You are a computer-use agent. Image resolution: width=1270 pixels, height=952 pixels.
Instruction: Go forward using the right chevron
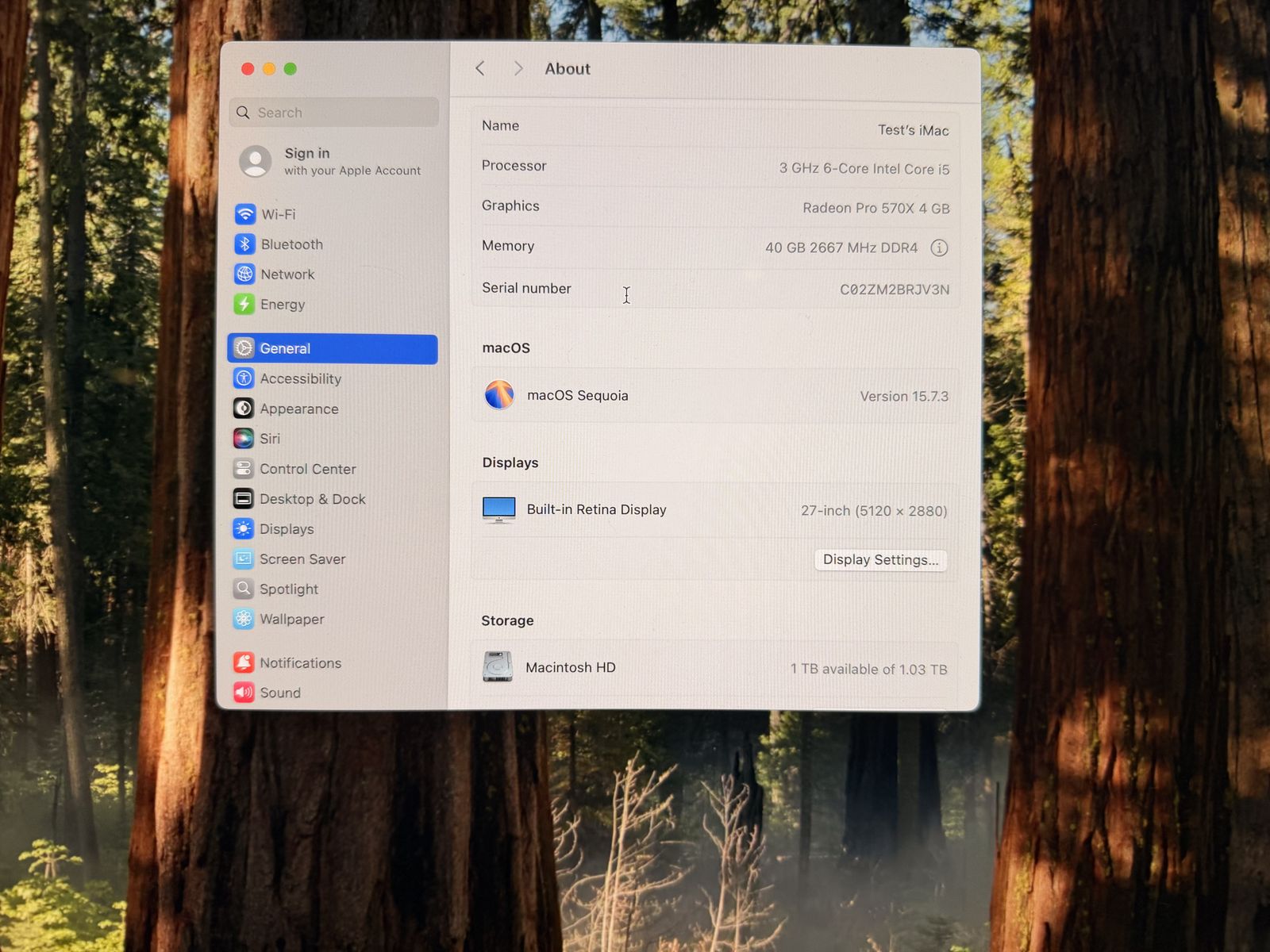[x=518, y=69]
